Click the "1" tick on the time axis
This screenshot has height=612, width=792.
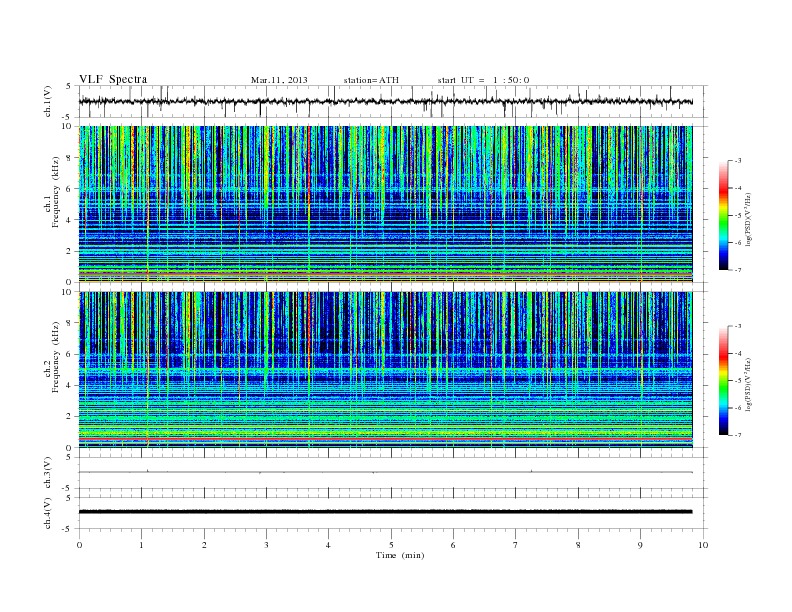pos(141,545)
